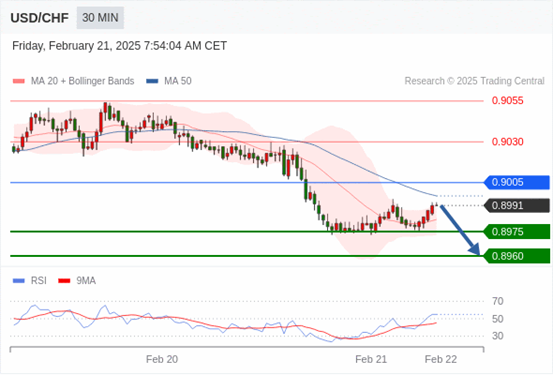Click the 0.9005 pivot price tag
This screenshot has height=375, width=553.
pos(517,182)
